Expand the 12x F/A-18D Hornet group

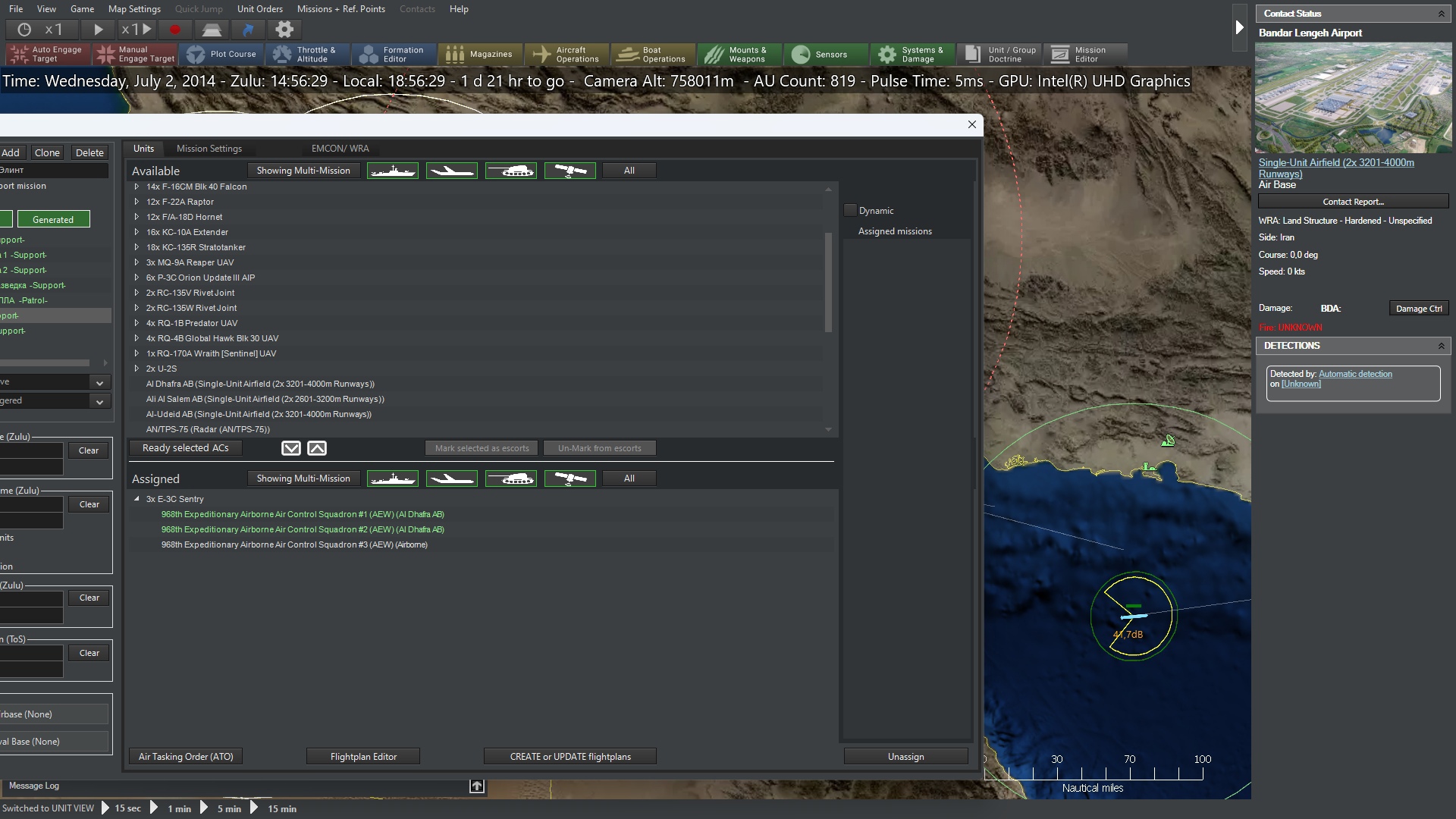tap(136, 217)
